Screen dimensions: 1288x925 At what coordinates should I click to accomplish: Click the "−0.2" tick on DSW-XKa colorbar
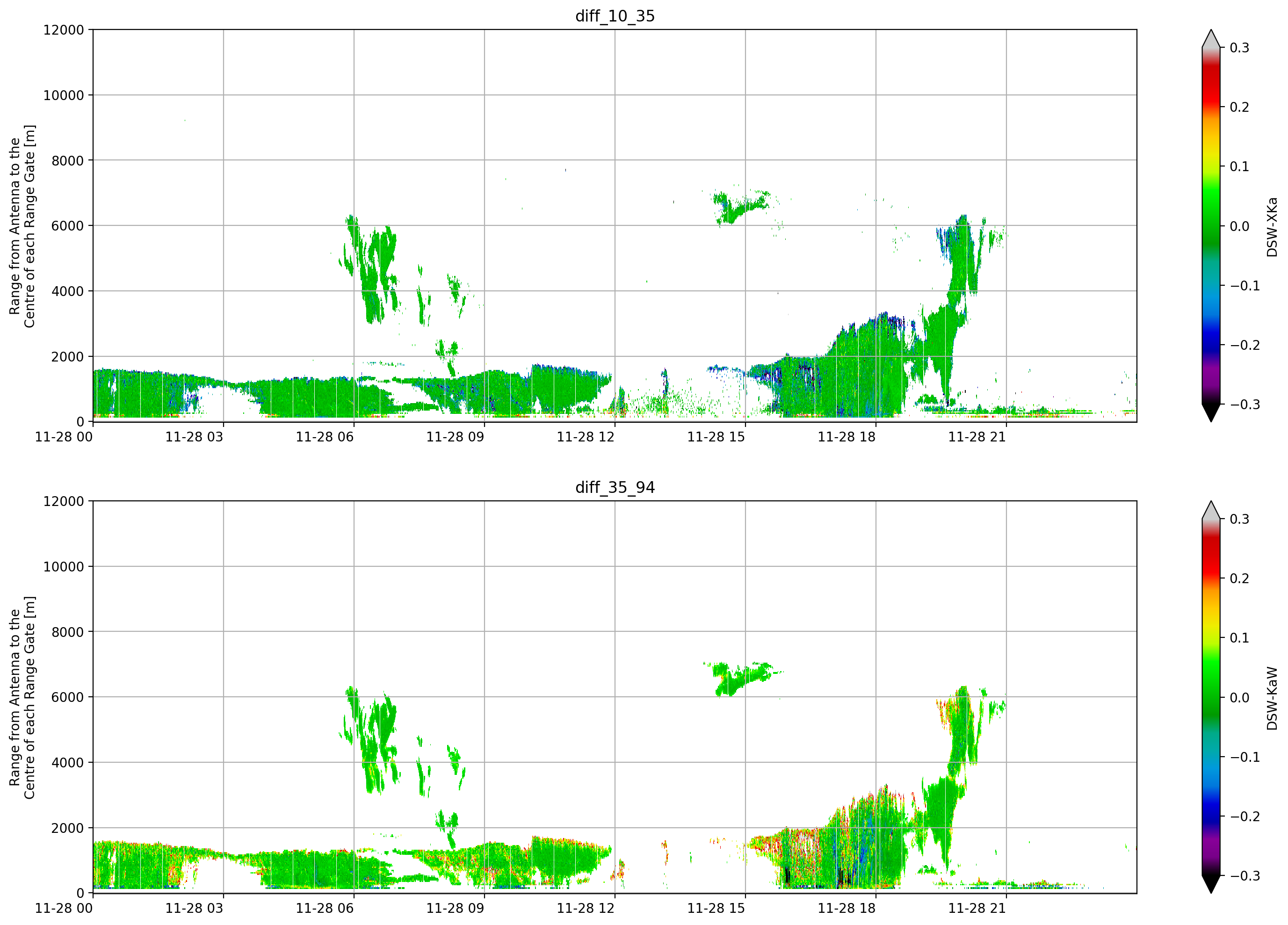coord(1245,345)
